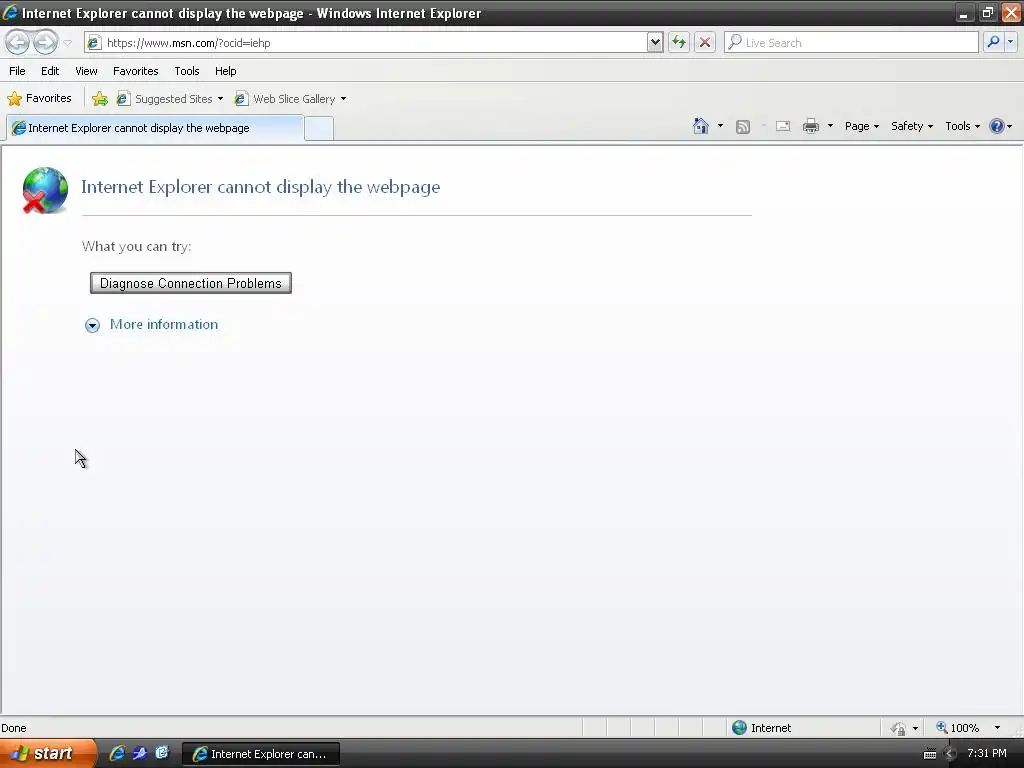
Task: Open a new blank tab
Action: [x=319, y=129]
